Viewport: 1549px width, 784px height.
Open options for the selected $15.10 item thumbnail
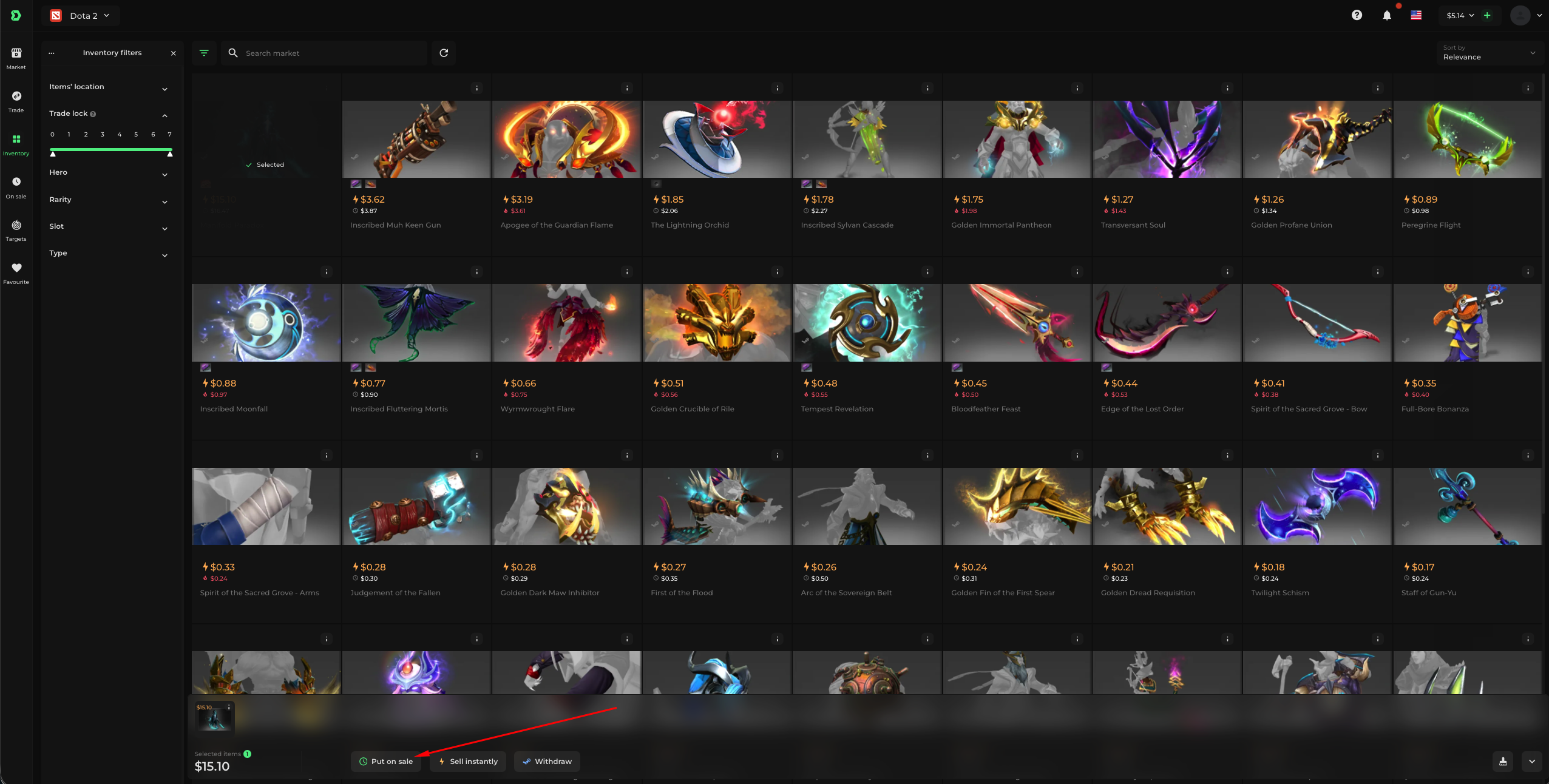[229, 708]
